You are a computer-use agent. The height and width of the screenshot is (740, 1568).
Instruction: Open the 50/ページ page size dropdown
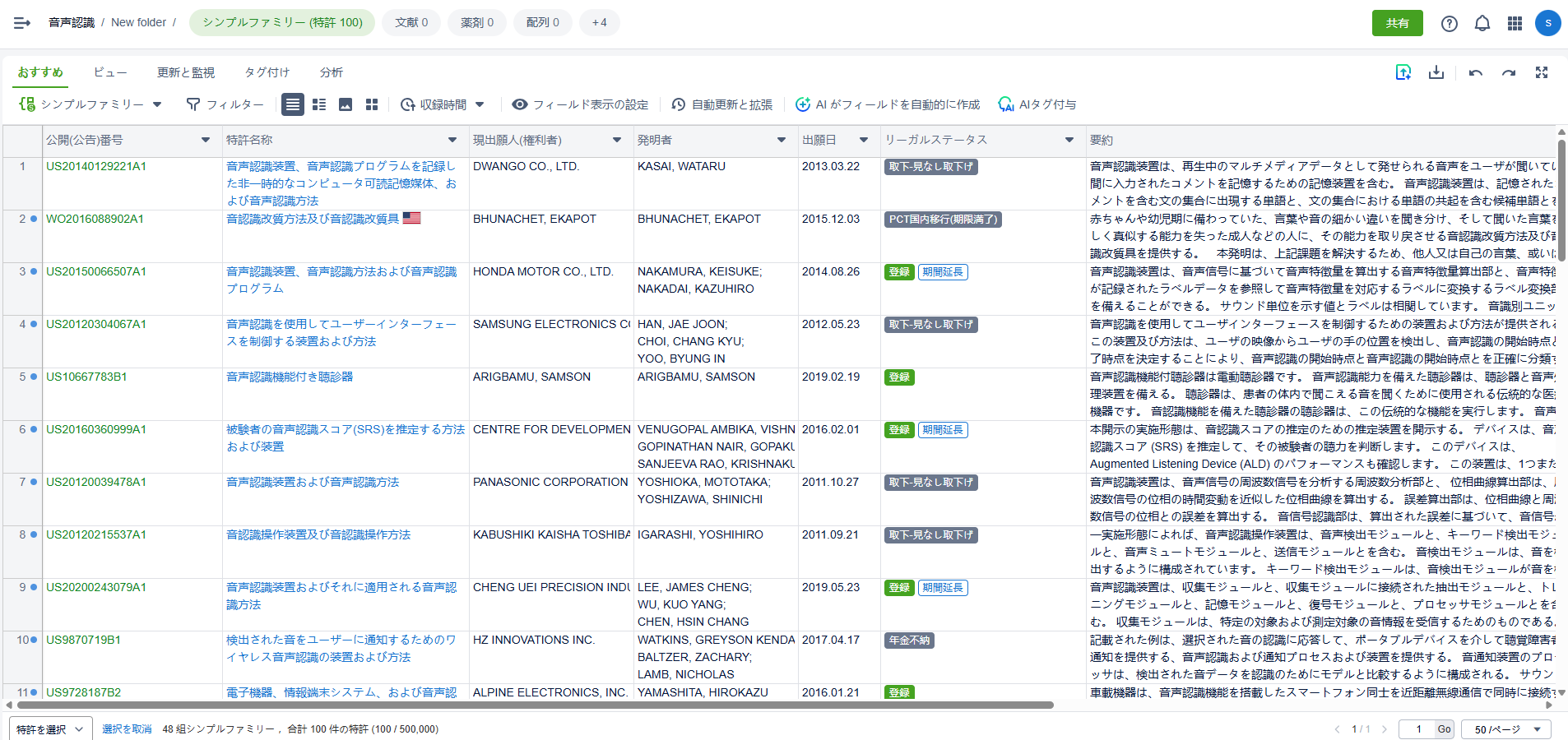1507,729
